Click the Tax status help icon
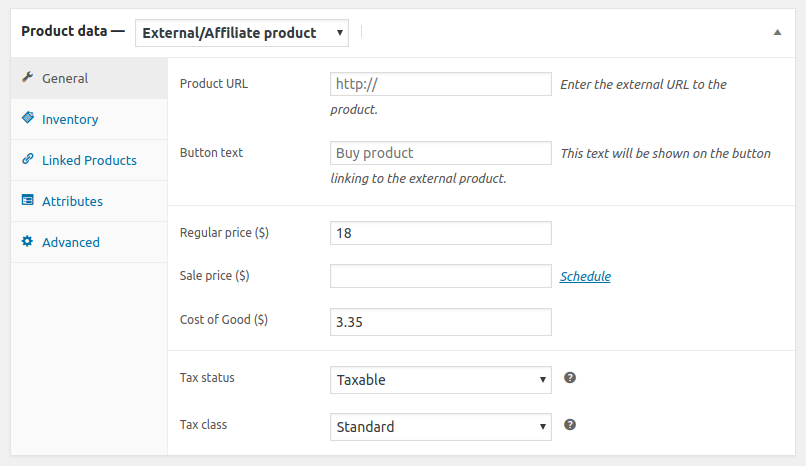 coord(570,378)
